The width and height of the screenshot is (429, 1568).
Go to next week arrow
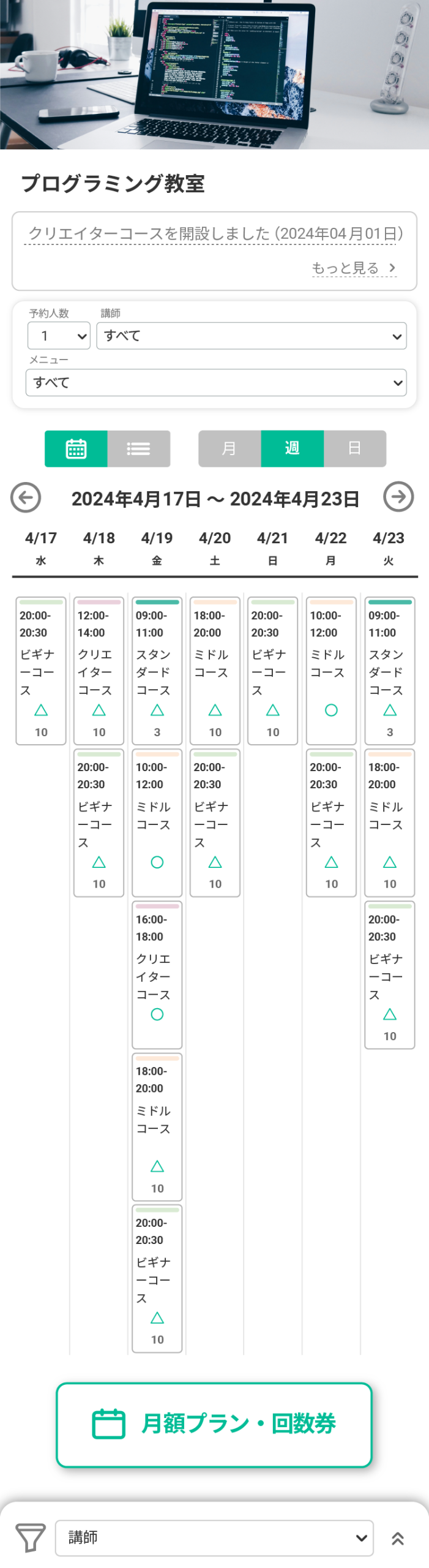(398, 497)
